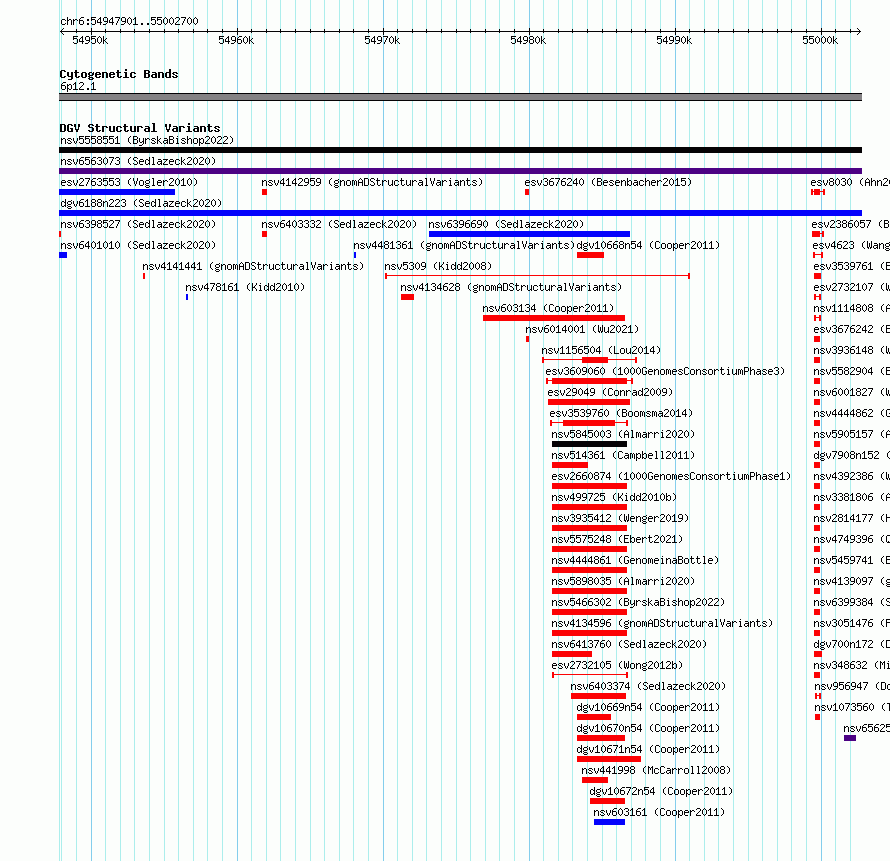Click nsv5845003 (Almarri2020) label
This screenshot has height=861, width=890.
623,434
